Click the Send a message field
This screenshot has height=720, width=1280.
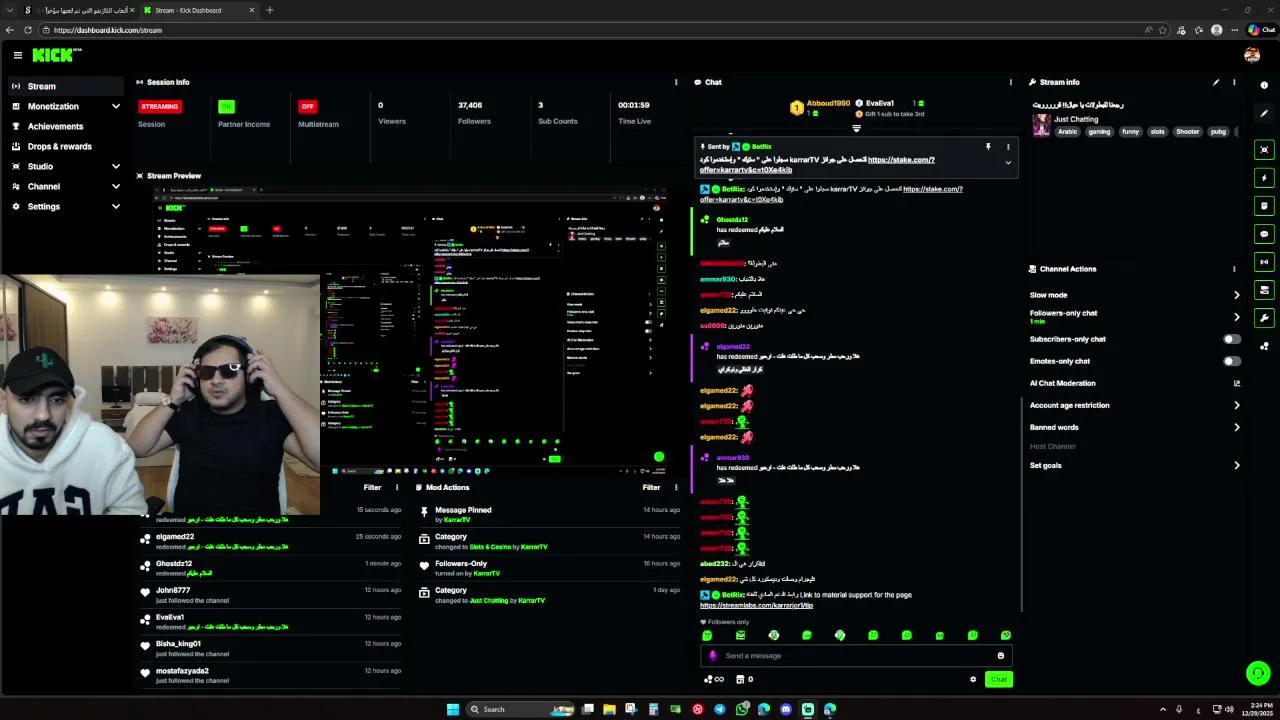[x=856, y=656]
